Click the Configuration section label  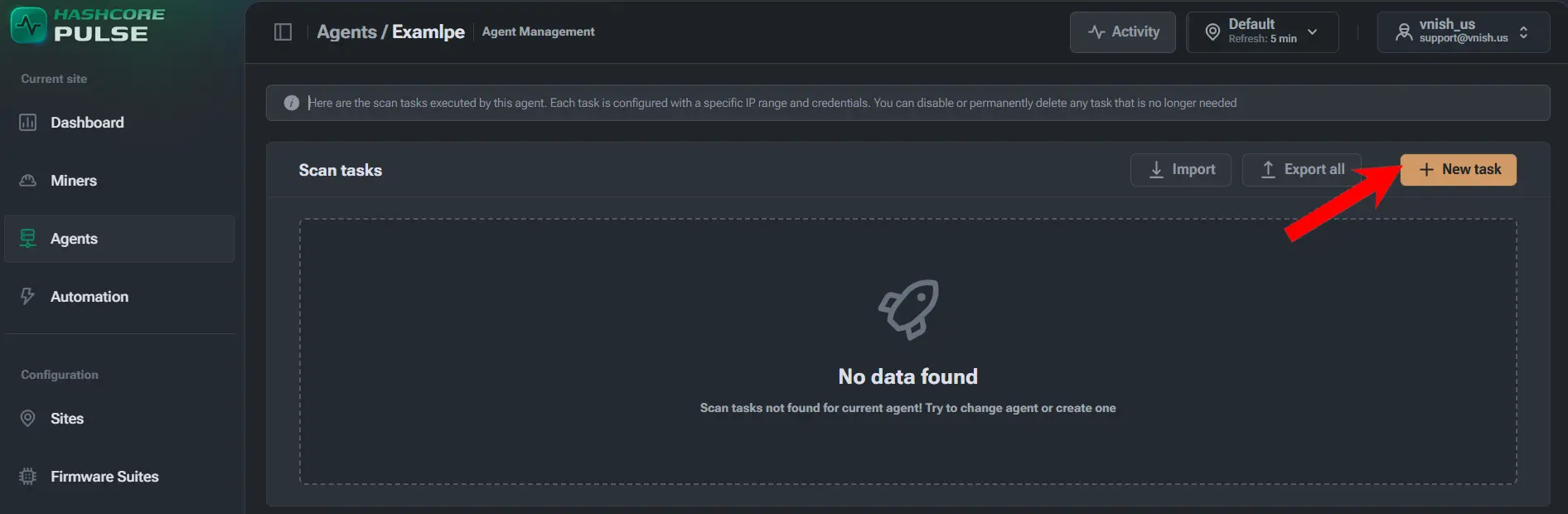click(x=60, y=375)
